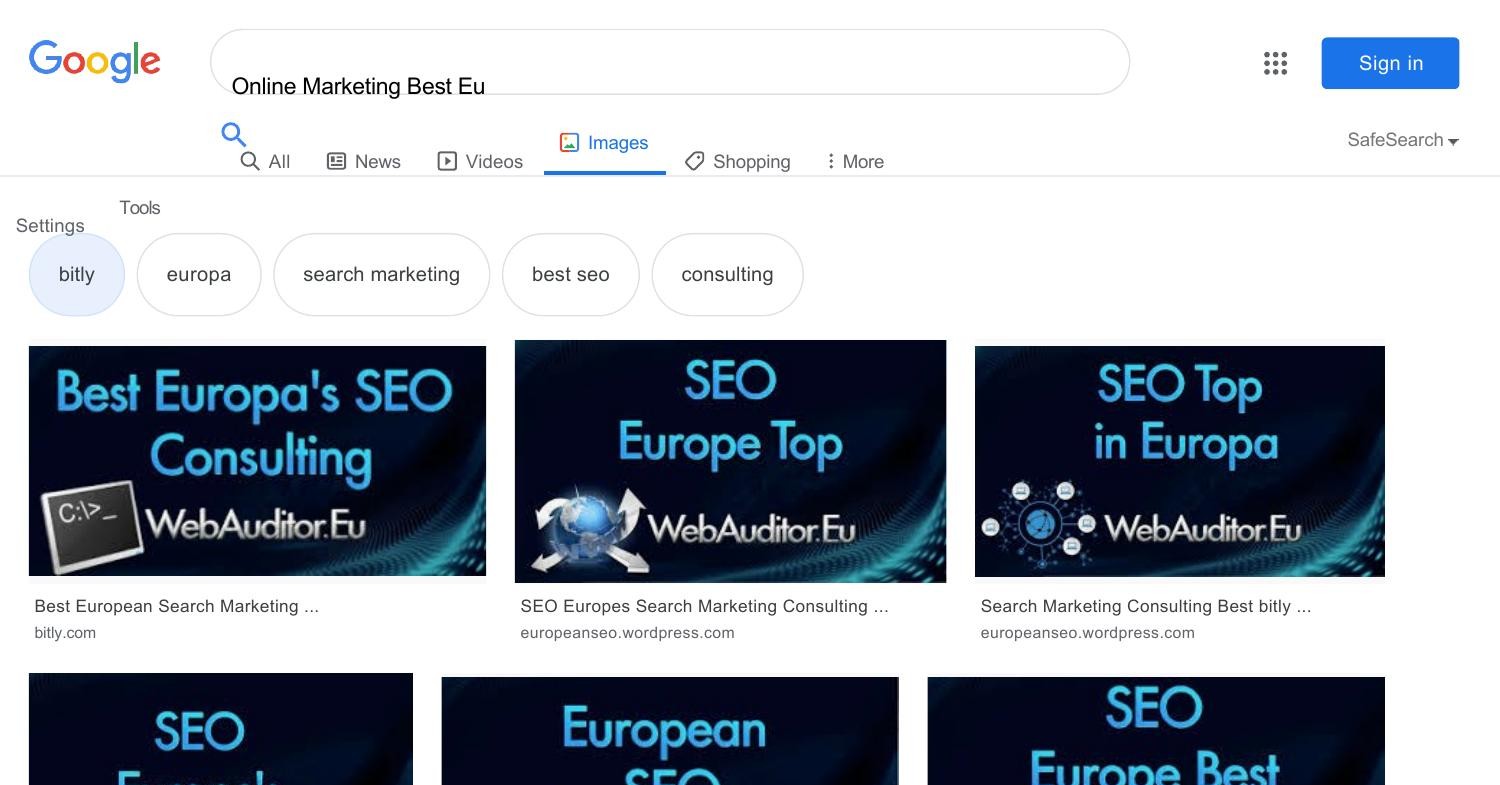Select the europa filter chip
Image resolution: width=1500 pixels, height=785 pixels.
click(x=199, y=275)
